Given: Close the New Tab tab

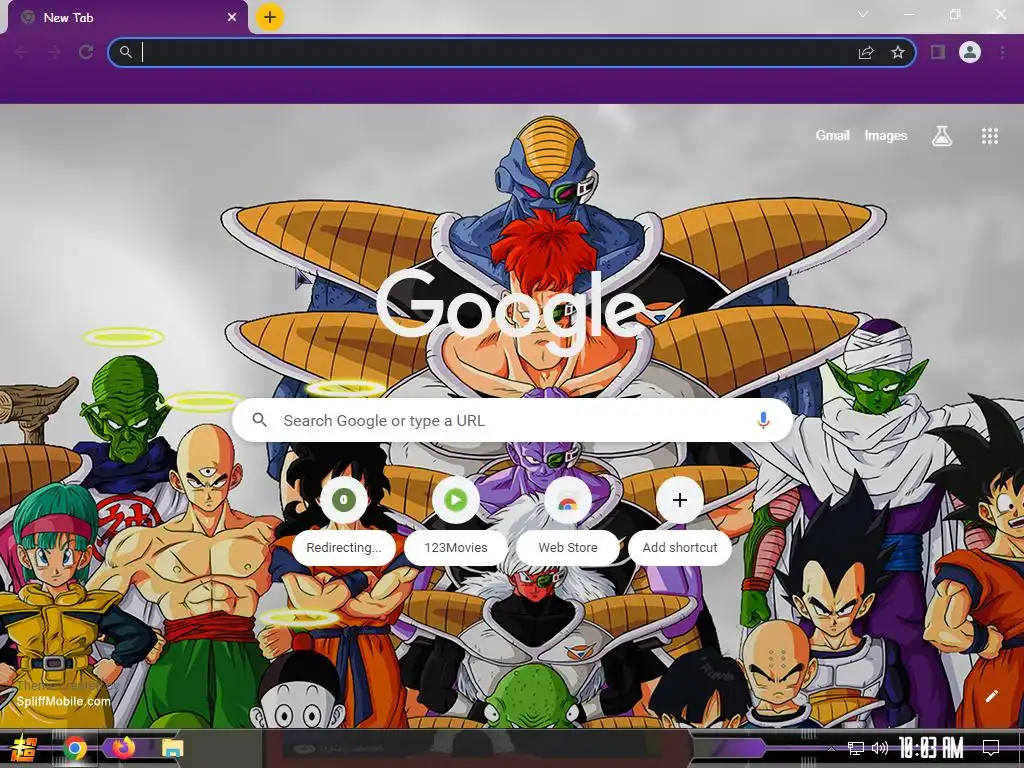Looking at the screenshot, I should click(232, 18).
